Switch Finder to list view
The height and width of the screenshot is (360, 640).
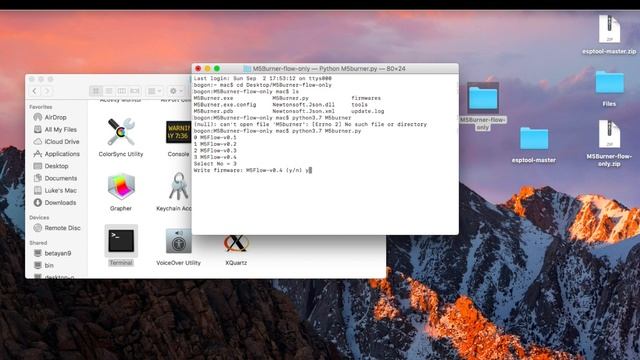pos(109,91)
